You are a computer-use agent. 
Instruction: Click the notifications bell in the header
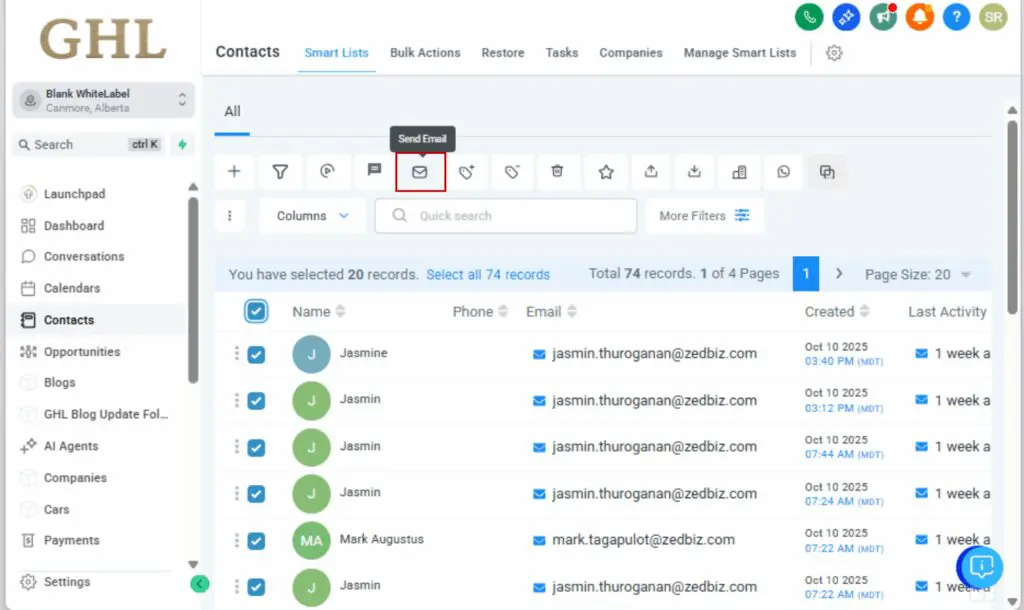click(919, 16)
